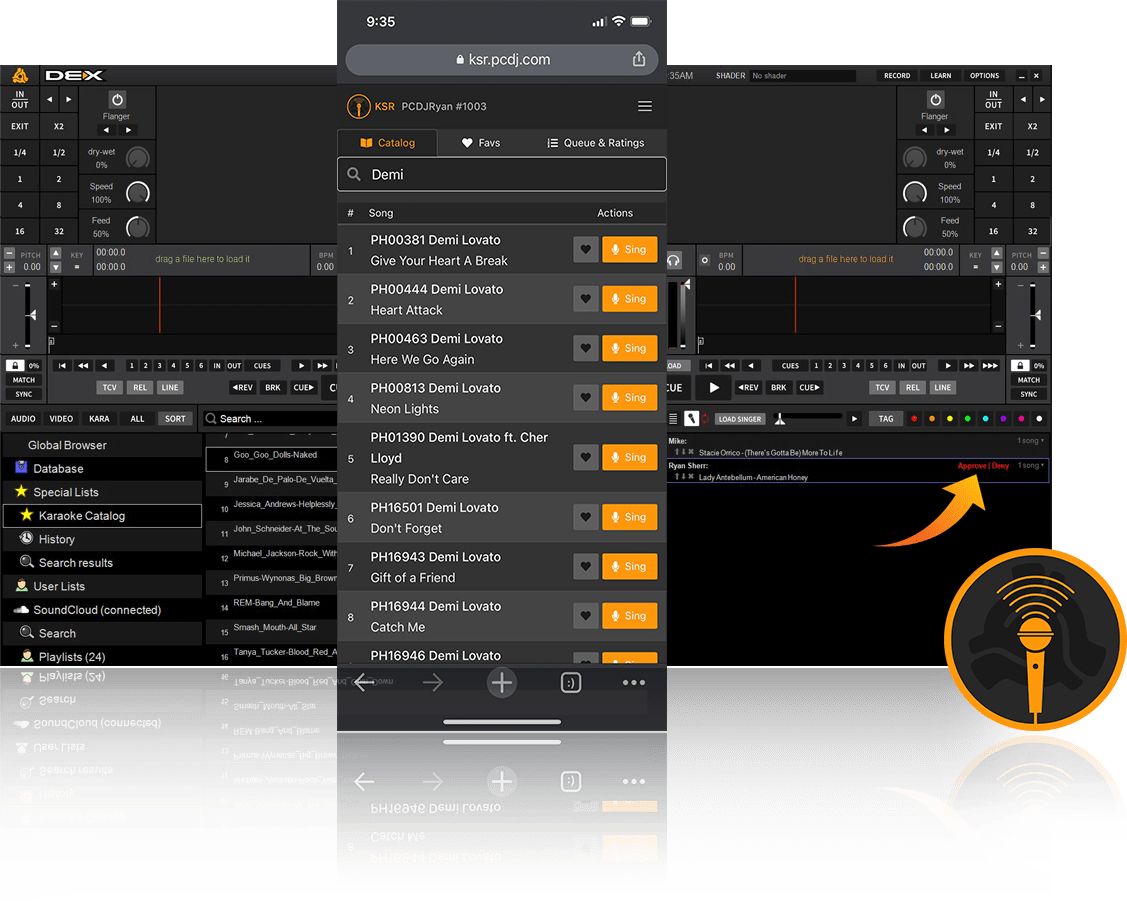Toggle the left deck REL mode
This screenshot has width=1127, height=901.
pyautogui.click(x=139, y=387)
